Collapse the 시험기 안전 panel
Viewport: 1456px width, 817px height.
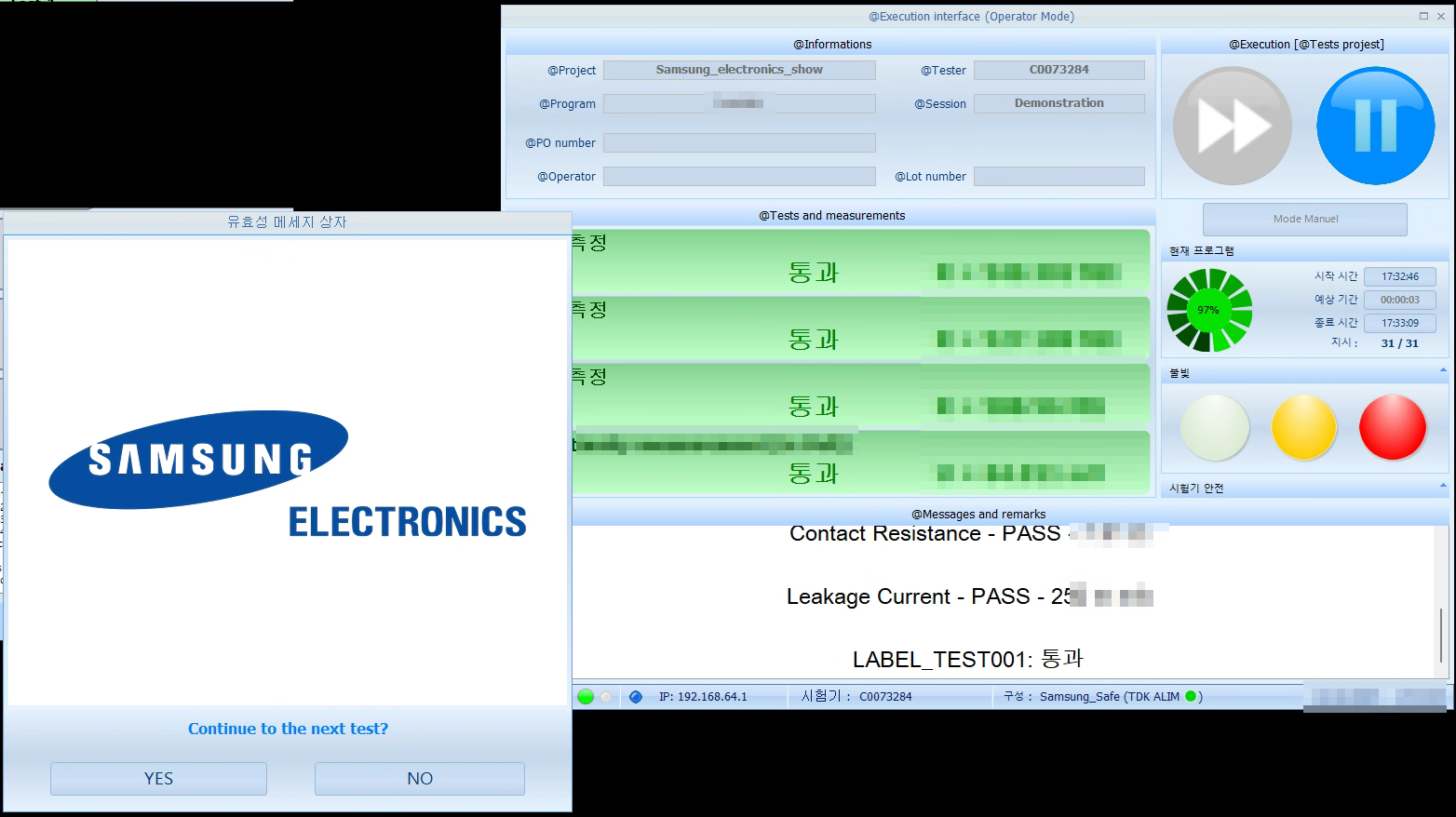coord(1443,487)
